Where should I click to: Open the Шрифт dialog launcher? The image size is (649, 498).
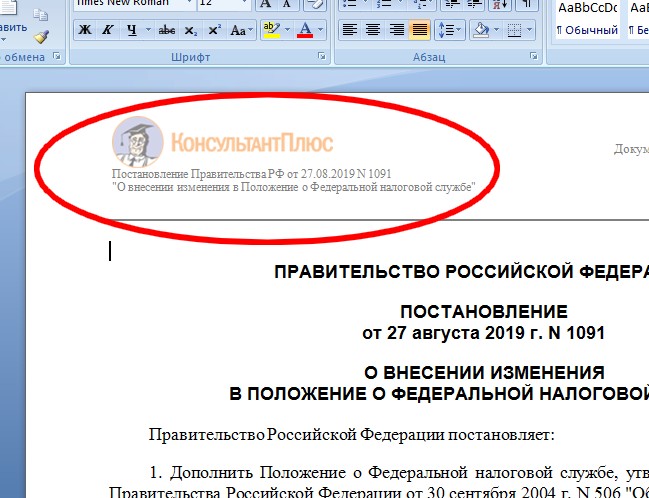(x=320, y=57)
